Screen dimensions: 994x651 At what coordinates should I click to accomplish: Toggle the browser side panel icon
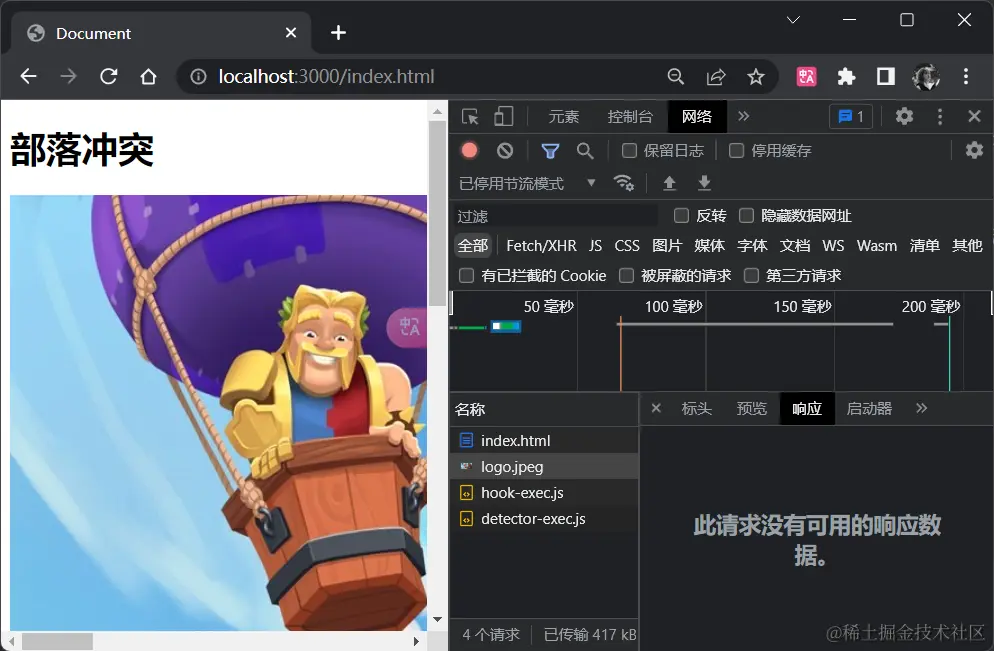click(x=886, y=77)
